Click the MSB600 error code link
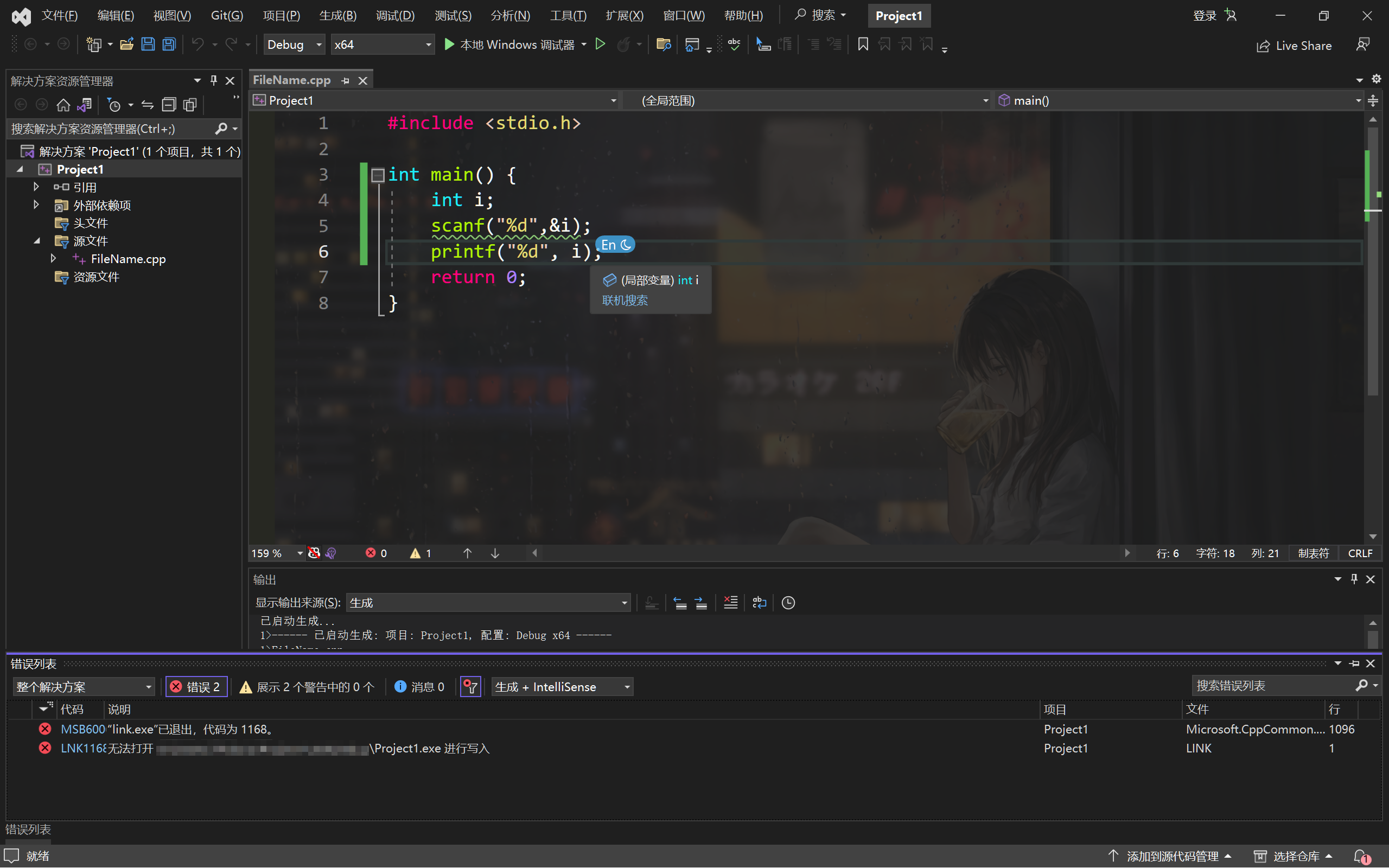This screenshot has height=868, width=1389. pos(82,729)
